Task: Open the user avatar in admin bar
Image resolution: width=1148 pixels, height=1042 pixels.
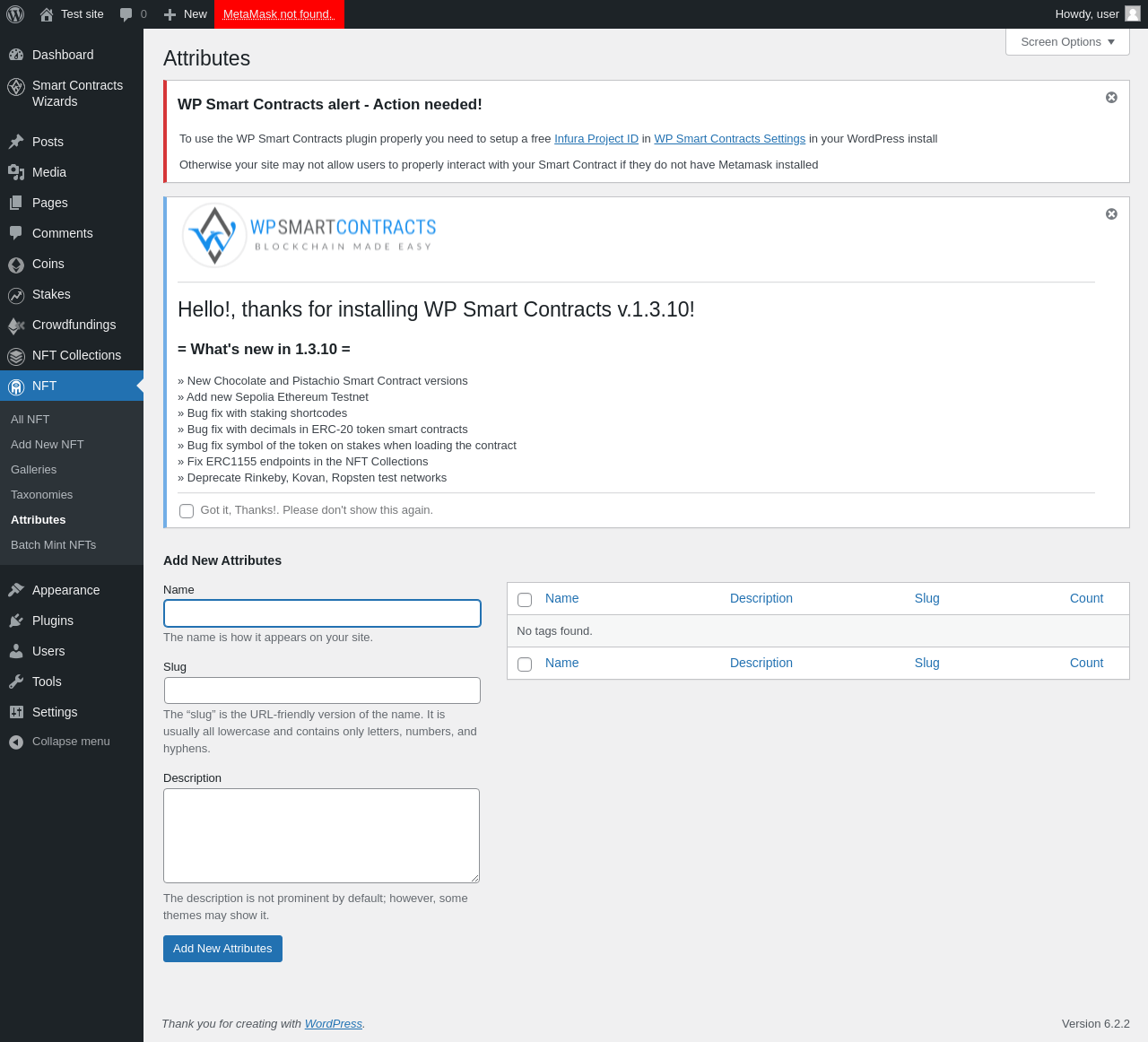Action: click(1133, 13)
